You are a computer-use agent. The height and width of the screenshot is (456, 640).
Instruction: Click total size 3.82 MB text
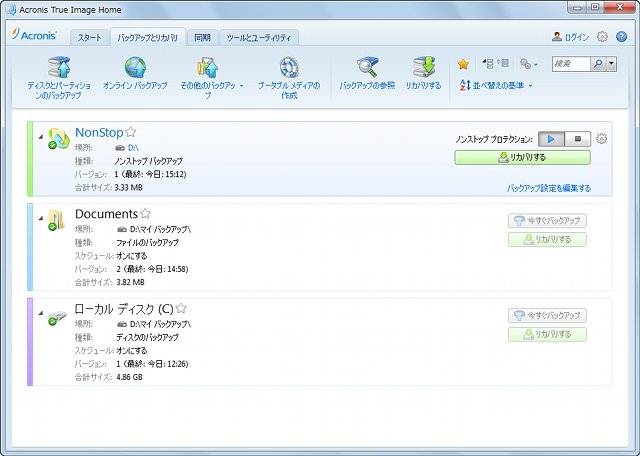tap(130, 282)
